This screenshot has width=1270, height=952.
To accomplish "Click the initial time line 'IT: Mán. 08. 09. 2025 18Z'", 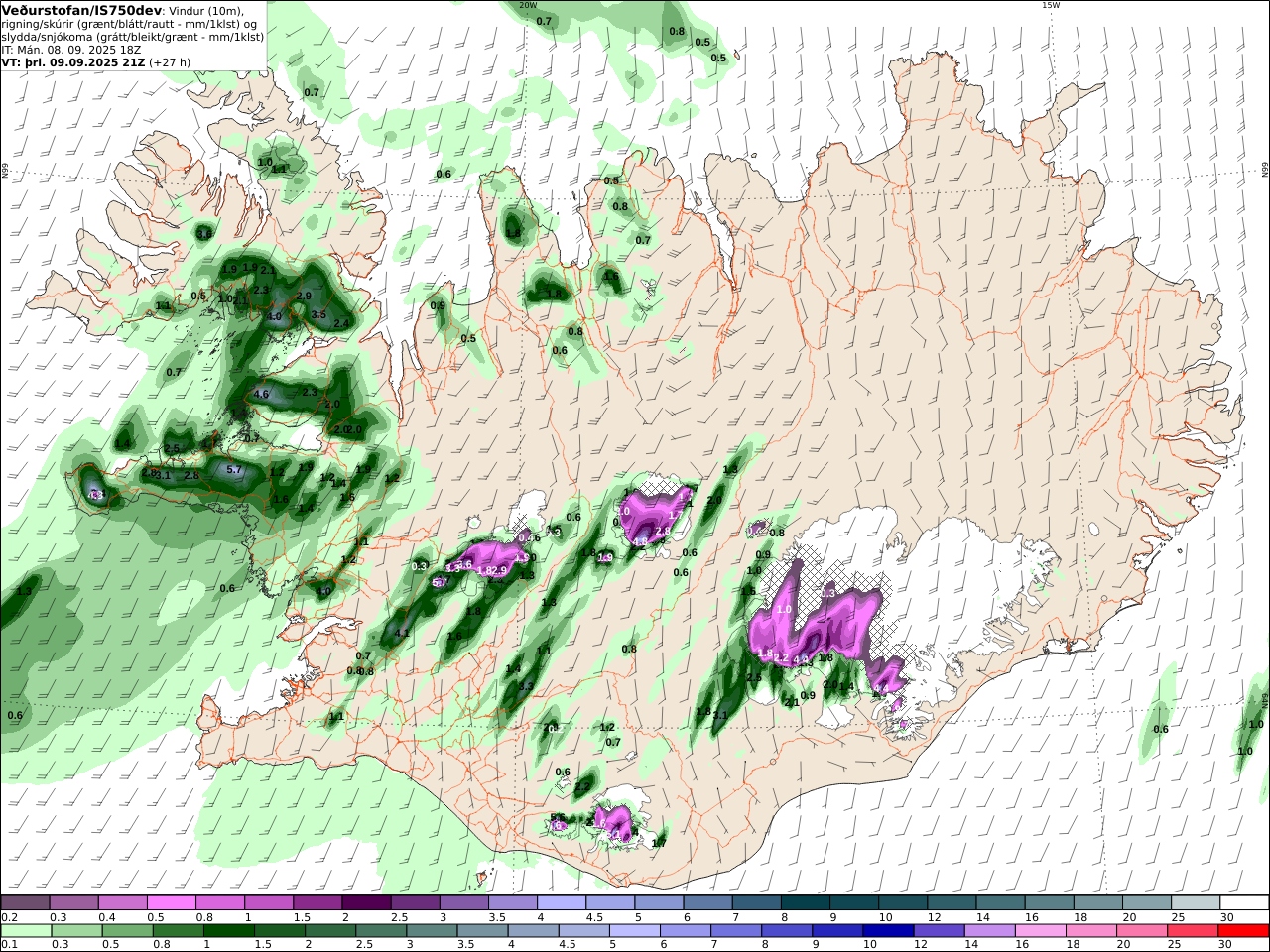I will click(71, 49).
